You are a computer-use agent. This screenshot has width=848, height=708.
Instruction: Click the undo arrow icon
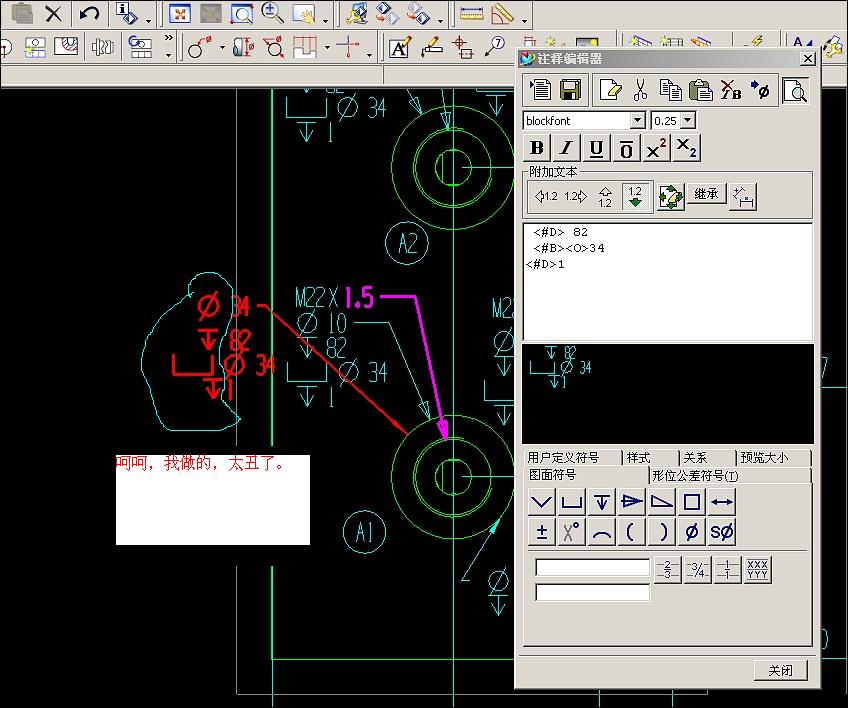(89, 14)
